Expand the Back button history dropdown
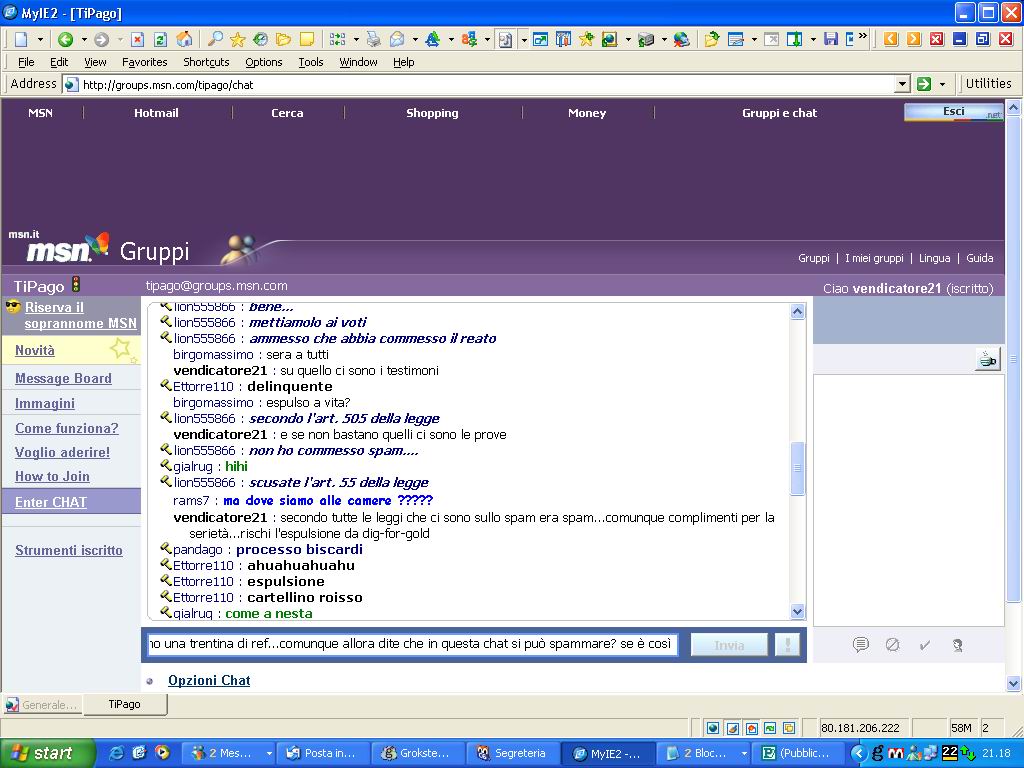 pyautogui.click(x=84, y=40)
